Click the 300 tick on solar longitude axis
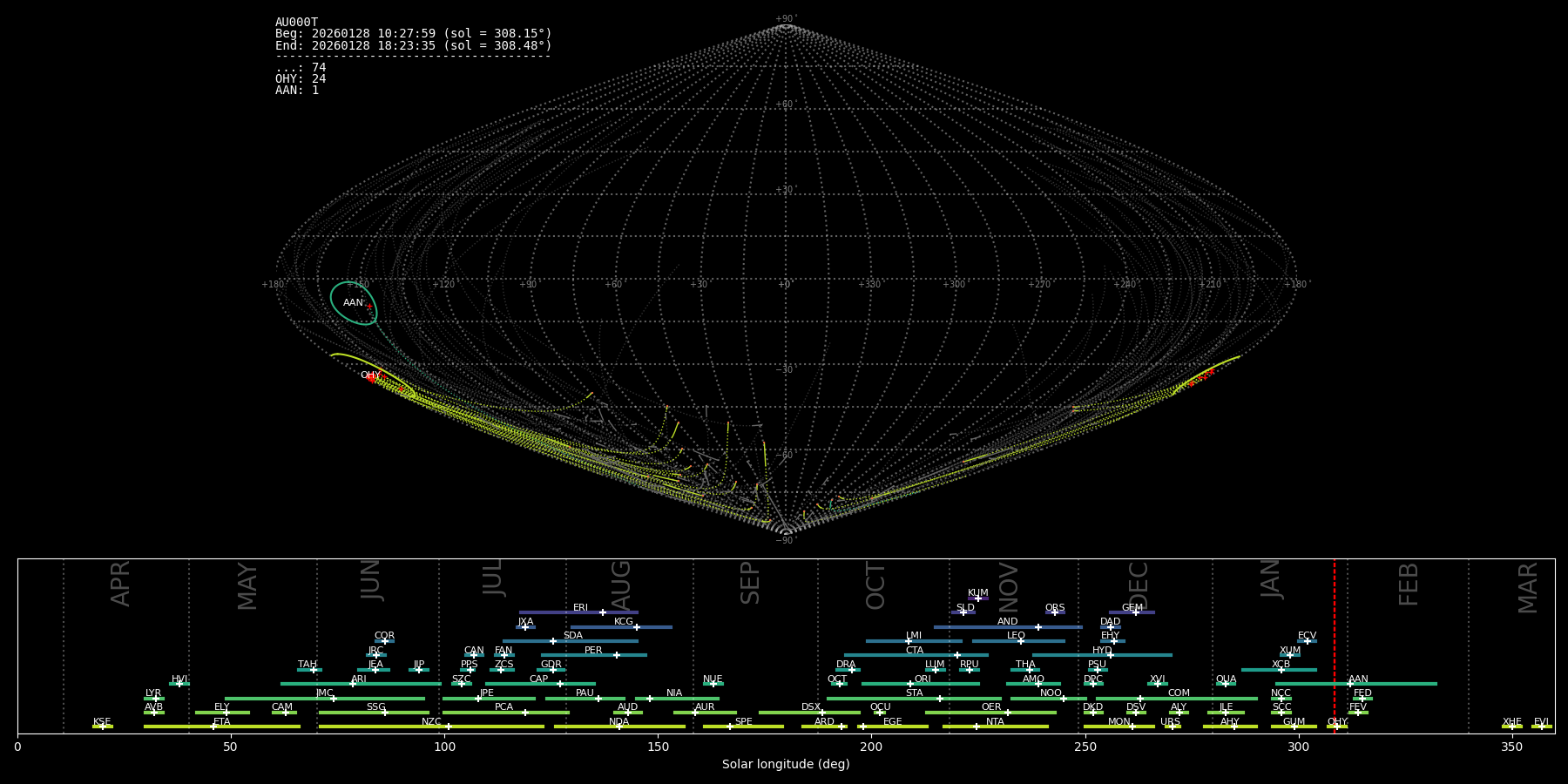The width and height of the screenshot is (1568, 784). 1298,747
